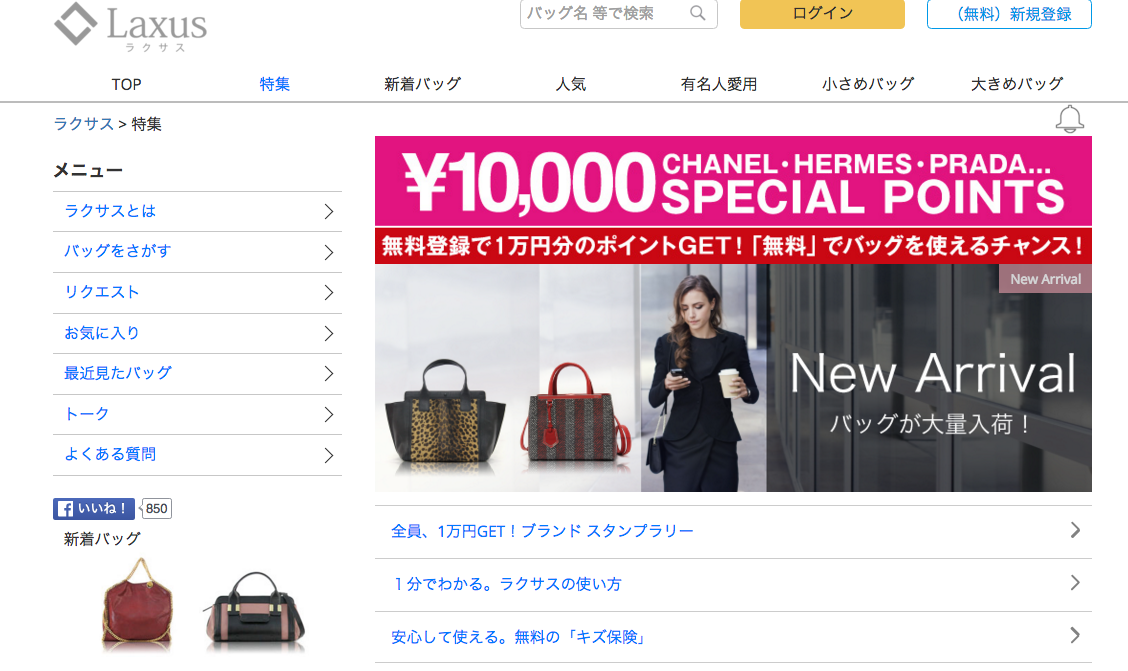Screen dimensions: 1128x671
Task: Click the Facebook いいね! like button
Action: [94, 508]
